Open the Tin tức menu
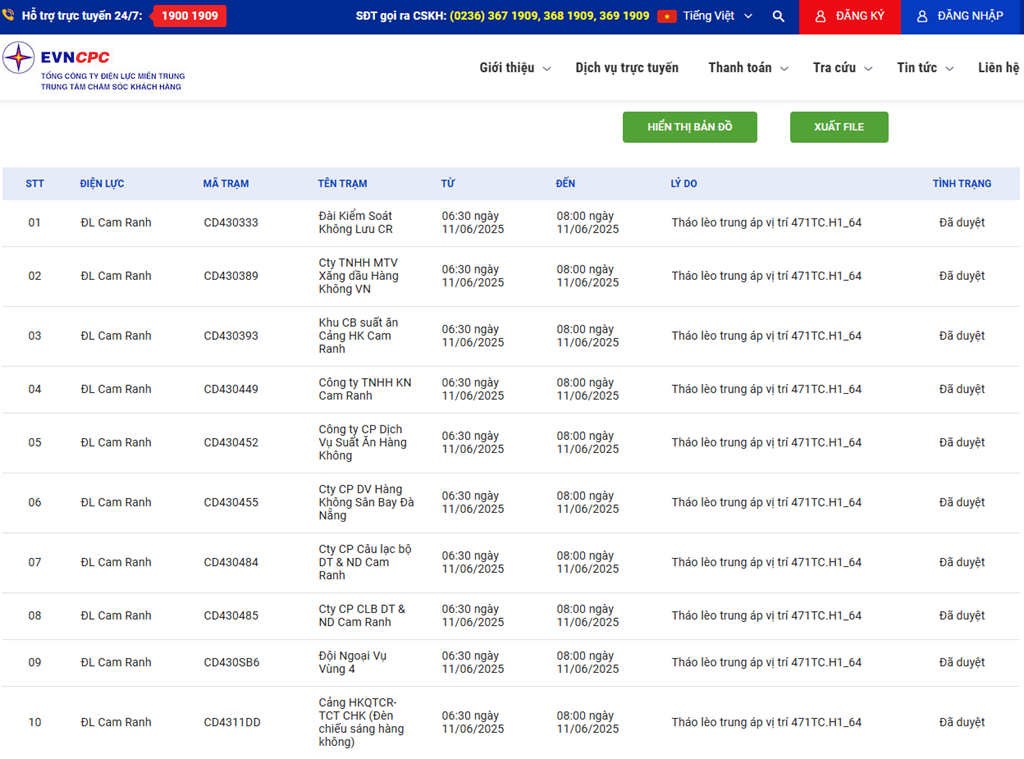 [925, 68]
